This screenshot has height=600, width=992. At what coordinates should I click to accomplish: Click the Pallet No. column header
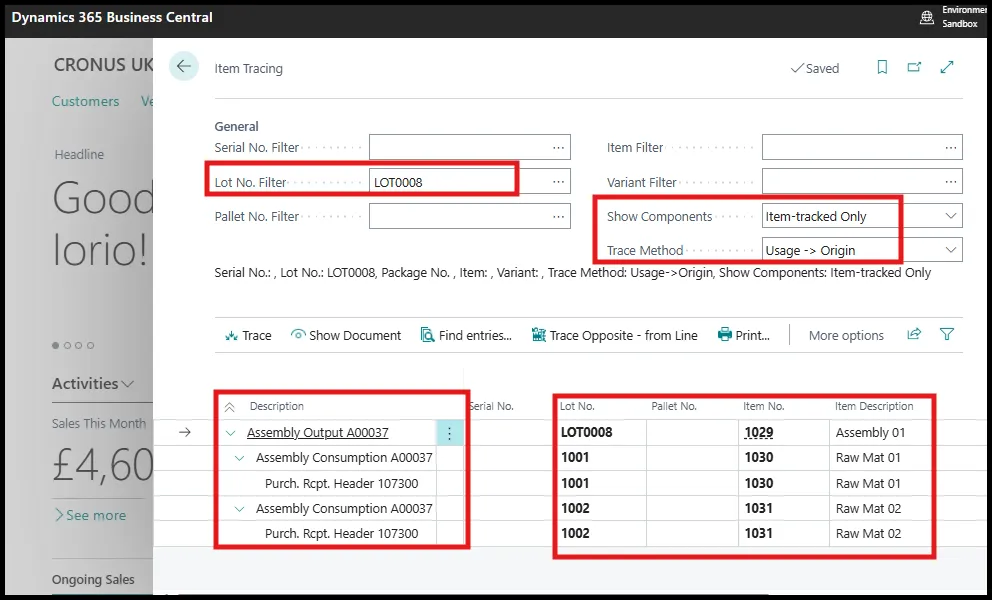point(674,406)
